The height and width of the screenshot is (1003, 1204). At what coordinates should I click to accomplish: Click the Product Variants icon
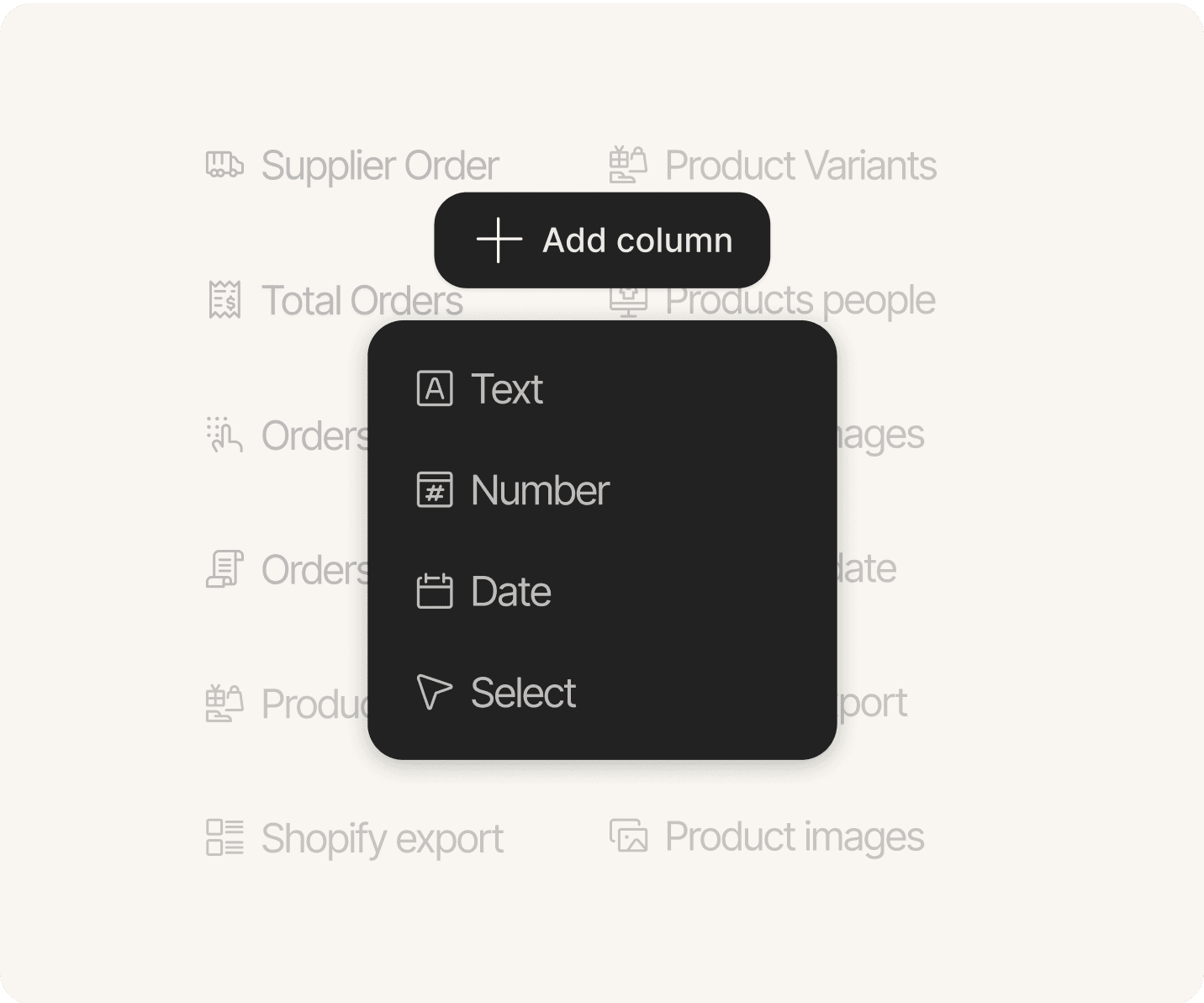628,165
